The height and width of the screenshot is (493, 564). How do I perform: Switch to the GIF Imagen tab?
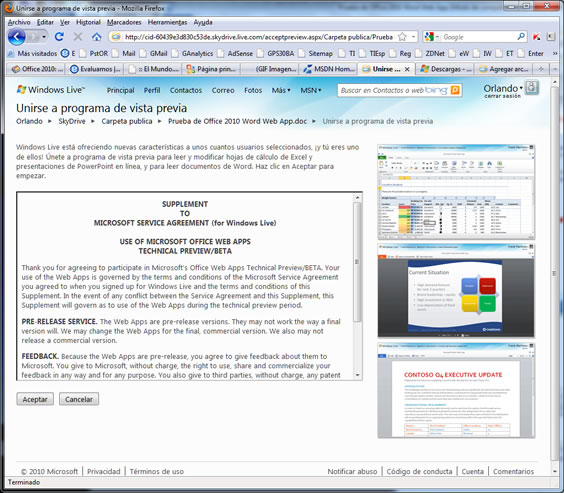point(270,69)
